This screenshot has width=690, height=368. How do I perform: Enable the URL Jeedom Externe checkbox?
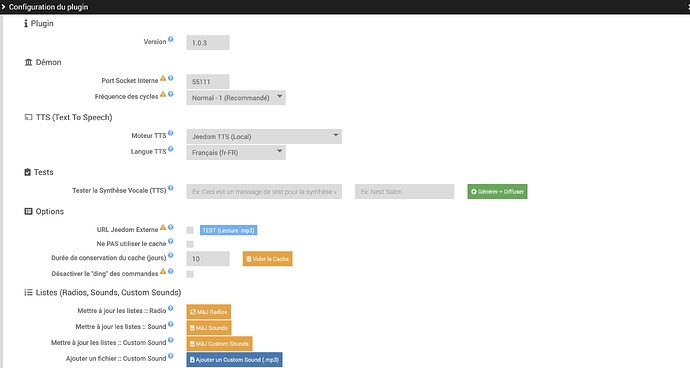pos(190,230)
